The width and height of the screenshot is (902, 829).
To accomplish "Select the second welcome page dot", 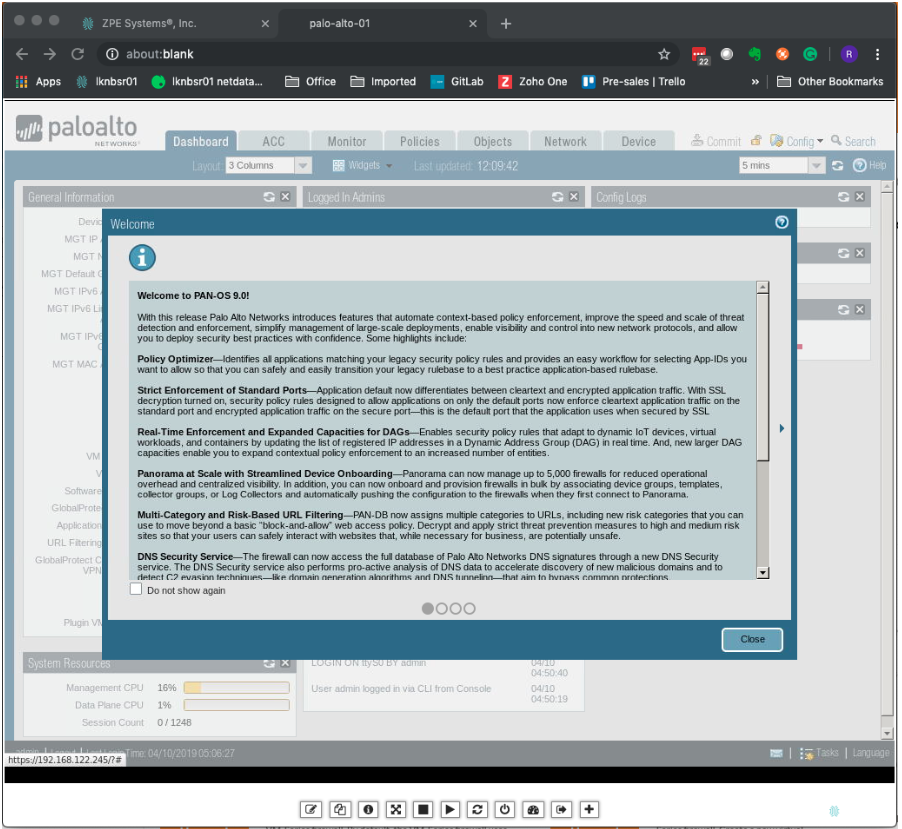I will coord(441,608).
